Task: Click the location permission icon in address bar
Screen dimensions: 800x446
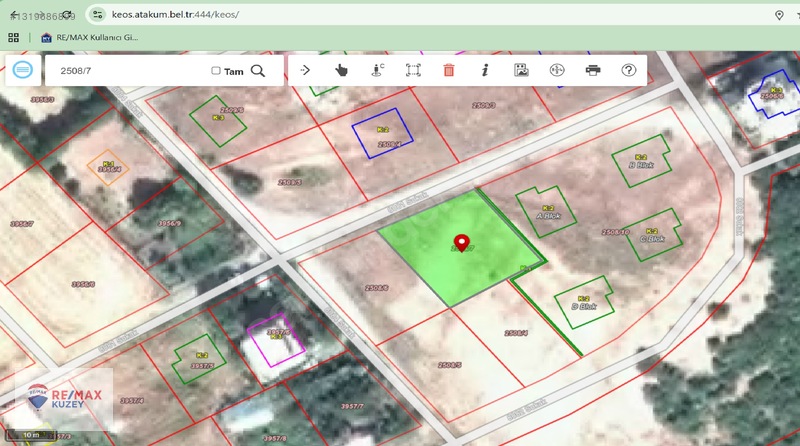Action: [779, 15]
